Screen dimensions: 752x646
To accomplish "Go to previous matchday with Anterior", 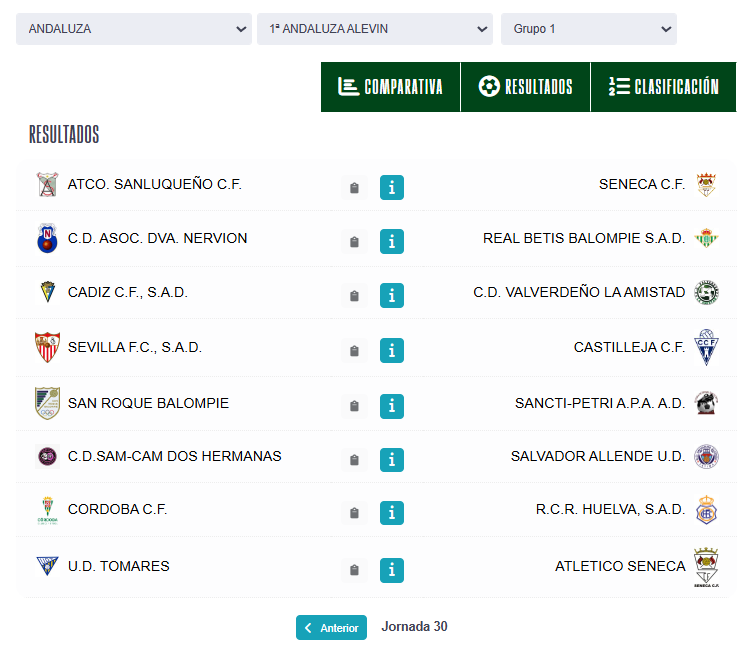I will coord(331,627).
